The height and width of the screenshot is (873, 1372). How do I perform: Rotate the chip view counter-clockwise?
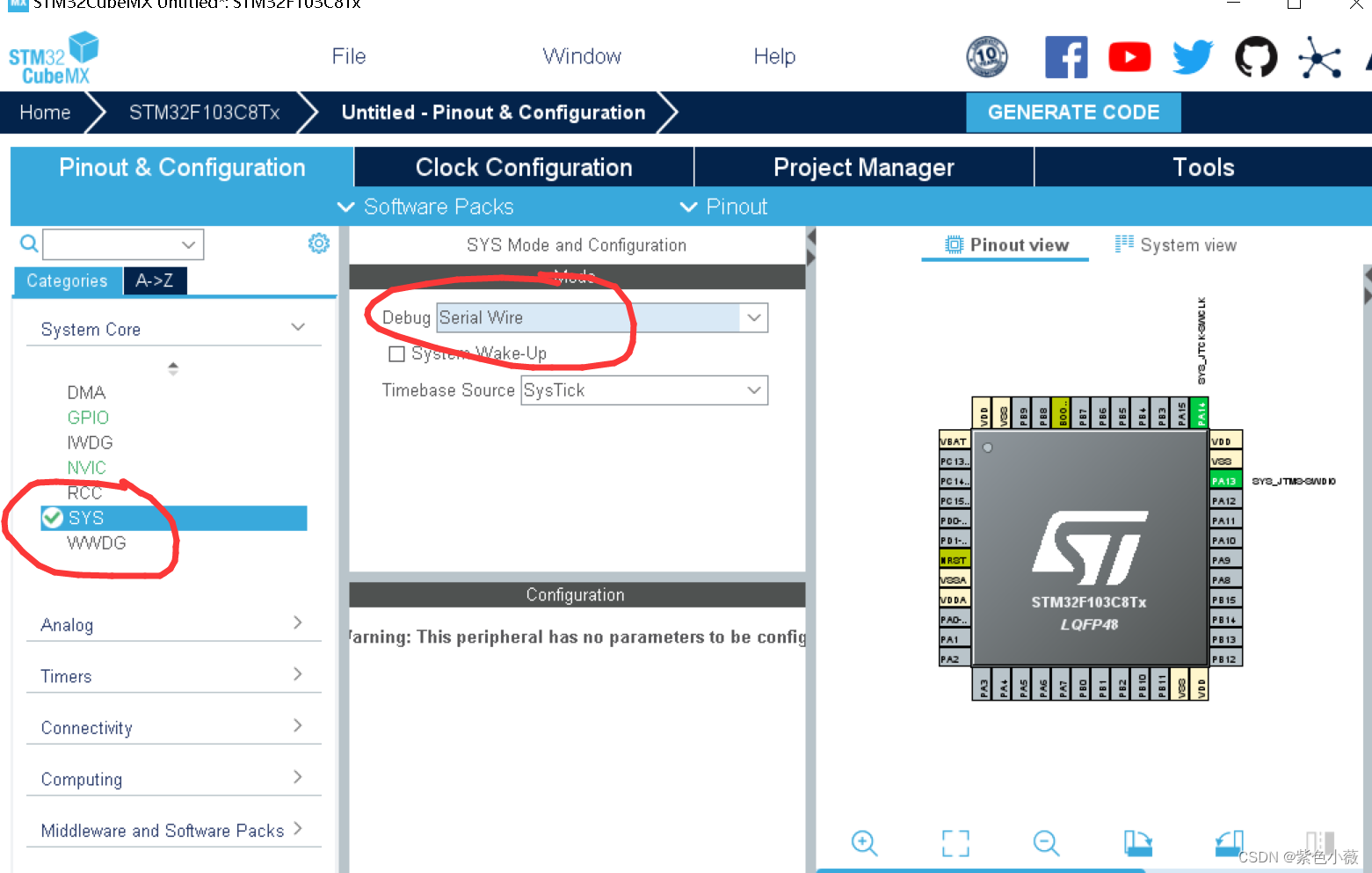1230,843
